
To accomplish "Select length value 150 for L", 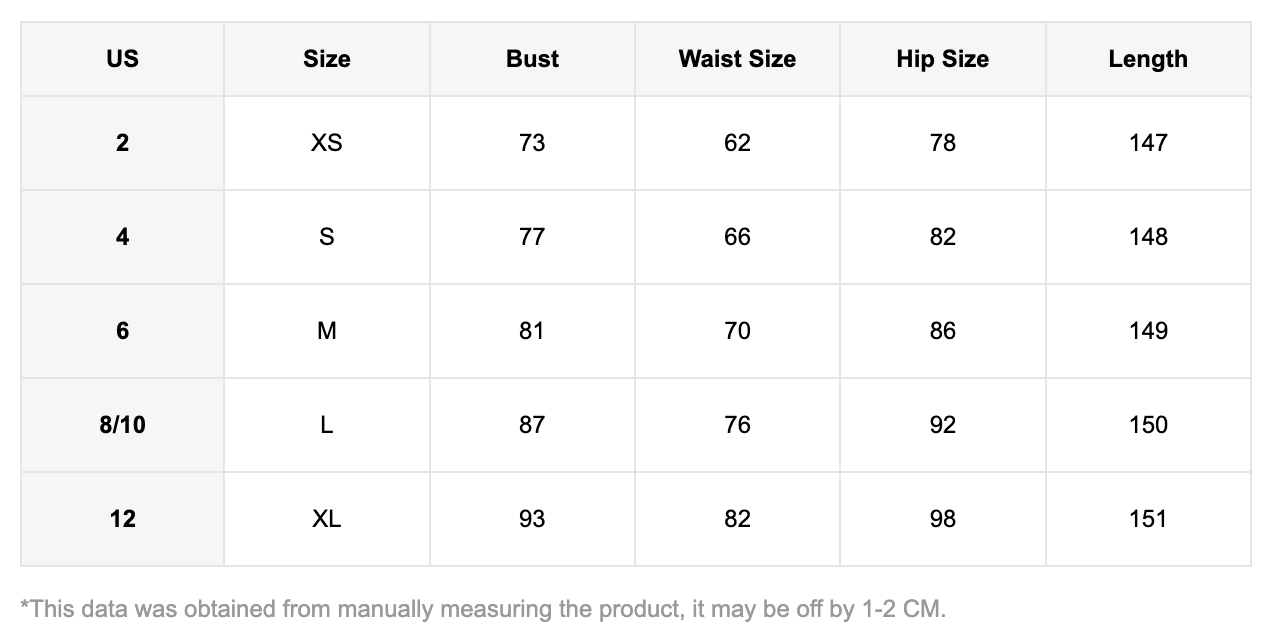I will tap(1148, 425).
